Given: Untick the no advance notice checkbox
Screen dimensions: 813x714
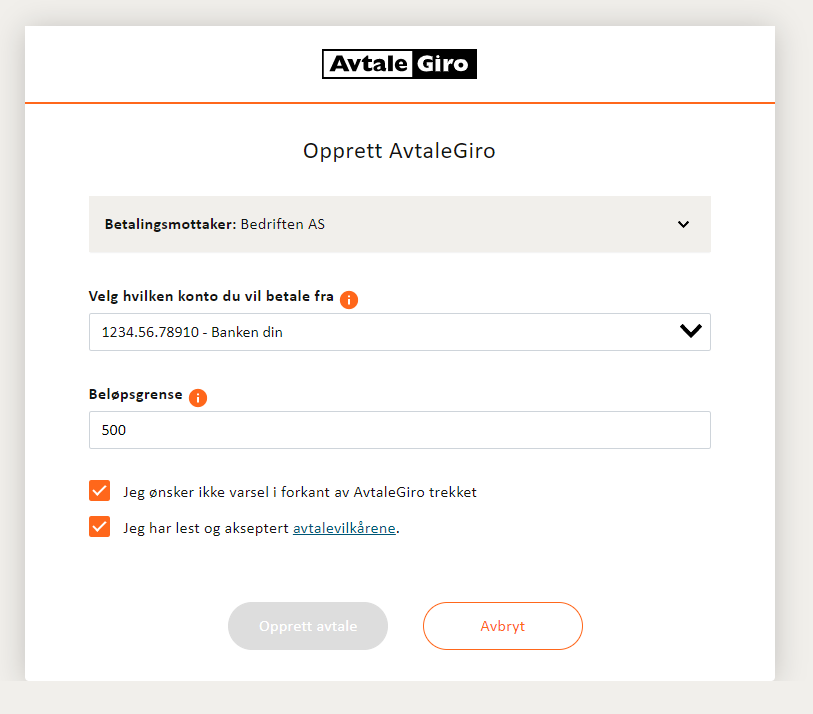Looking at the screenshot, I should [x=100, y=491].
